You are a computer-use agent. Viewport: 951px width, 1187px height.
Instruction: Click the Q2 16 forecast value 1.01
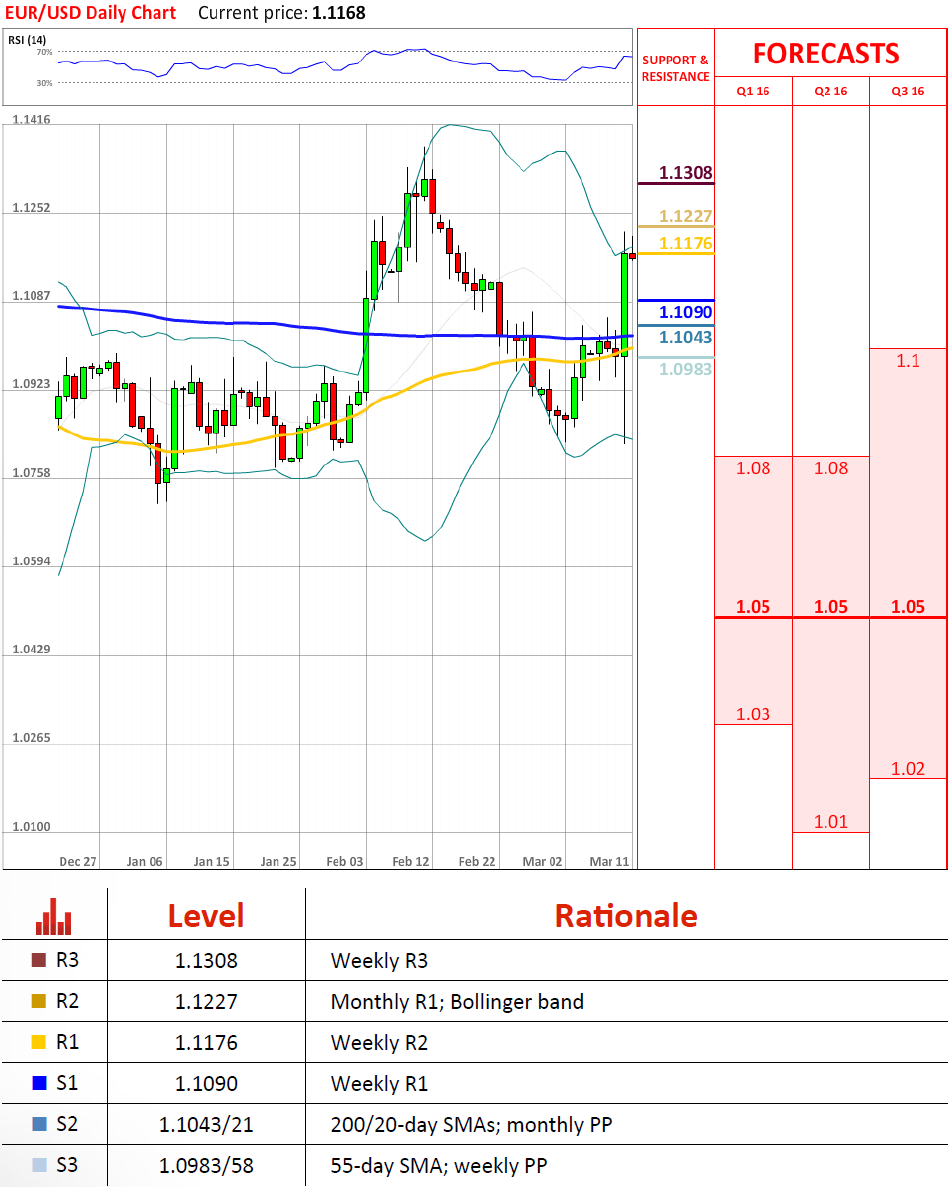coord(831,821)
